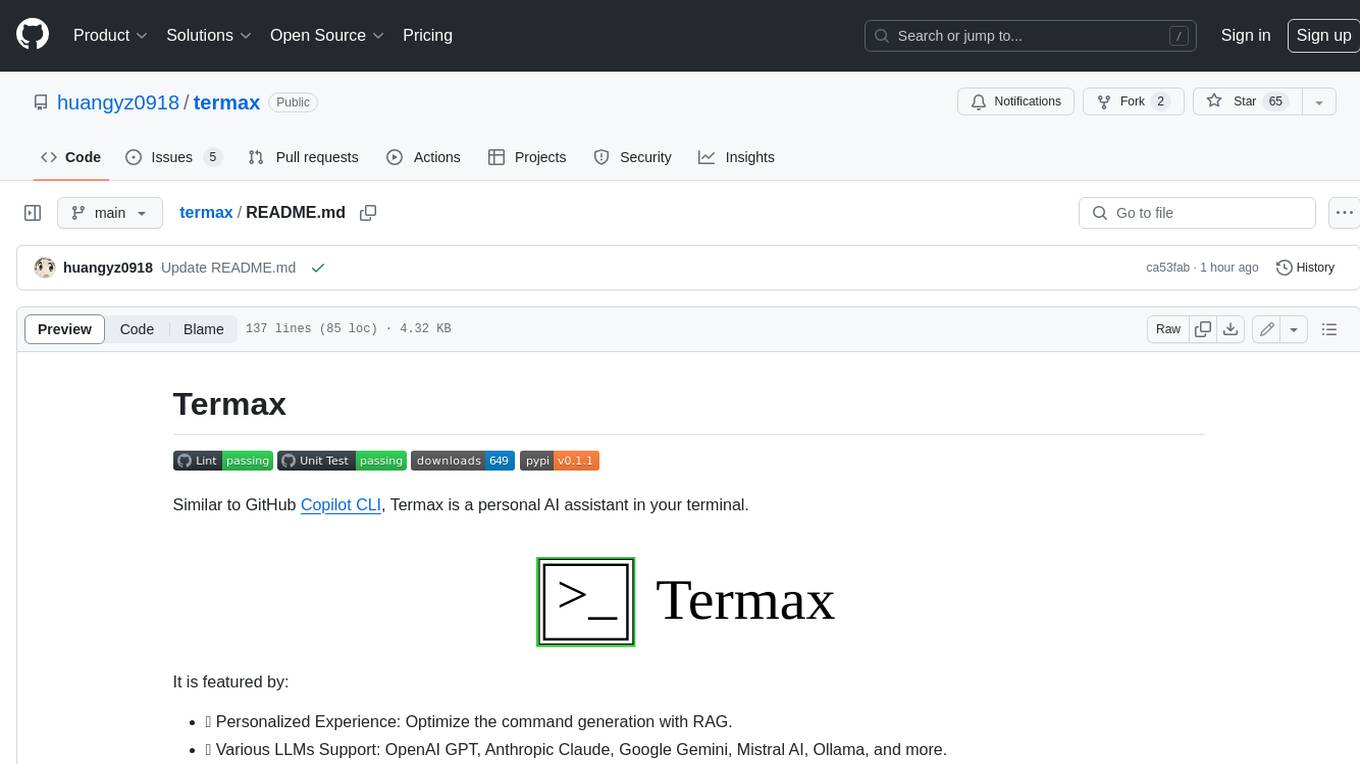Image resolution: width=1360 pixels, height=764 pixels.
Task: View the commit checks status checkmark
Action: click(x=318, y=267)
